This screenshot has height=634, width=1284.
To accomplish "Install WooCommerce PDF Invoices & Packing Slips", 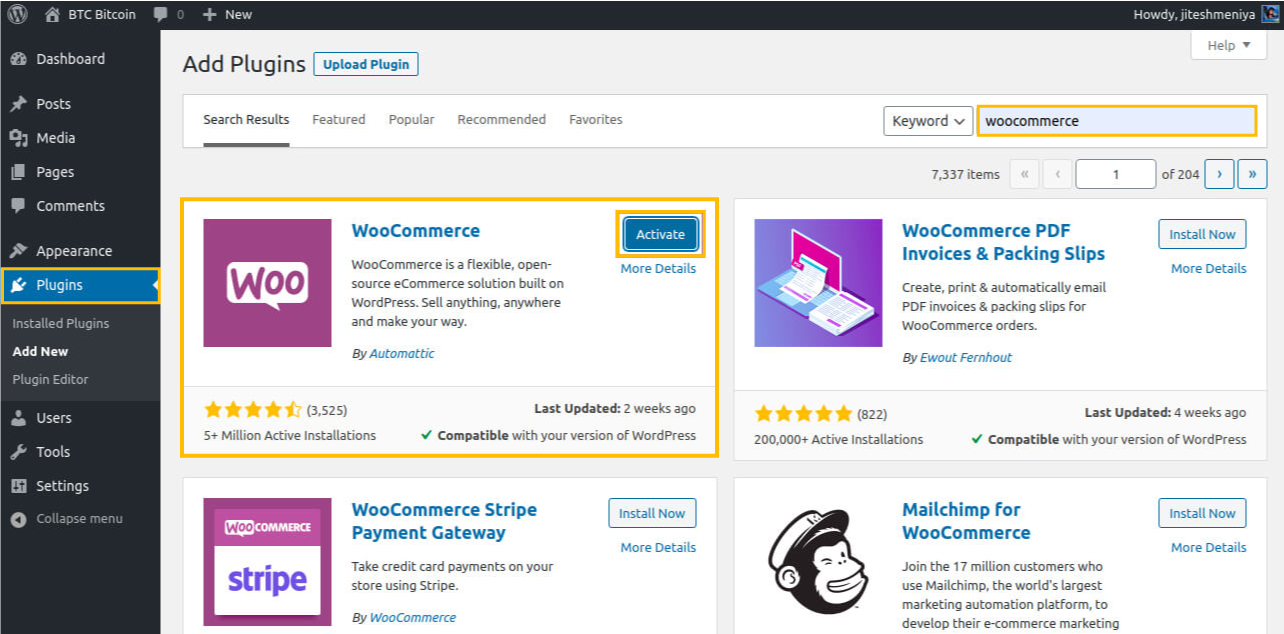I will click(x=1202, y=235).
